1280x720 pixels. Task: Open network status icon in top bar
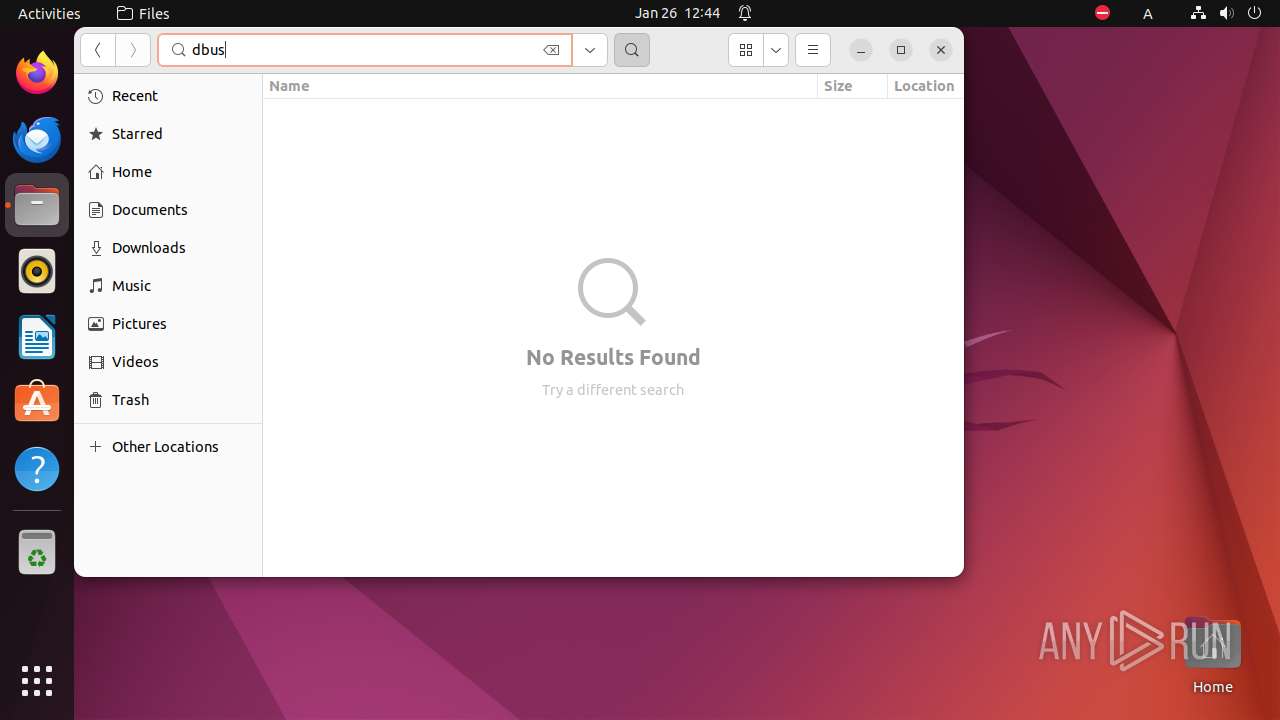(1198, 13)
